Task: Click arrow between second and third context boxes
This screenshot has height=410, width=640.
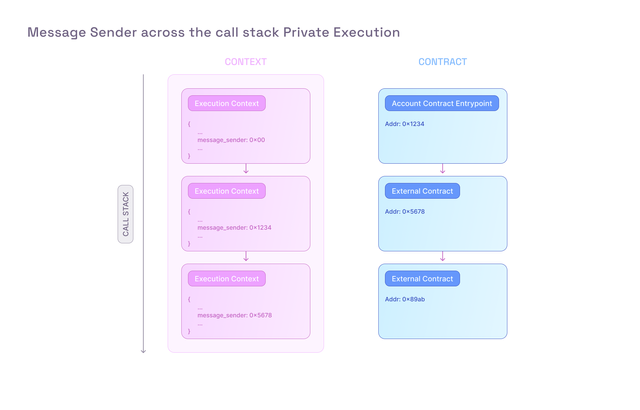Action: pyautogui.click(x=246, y=256)
